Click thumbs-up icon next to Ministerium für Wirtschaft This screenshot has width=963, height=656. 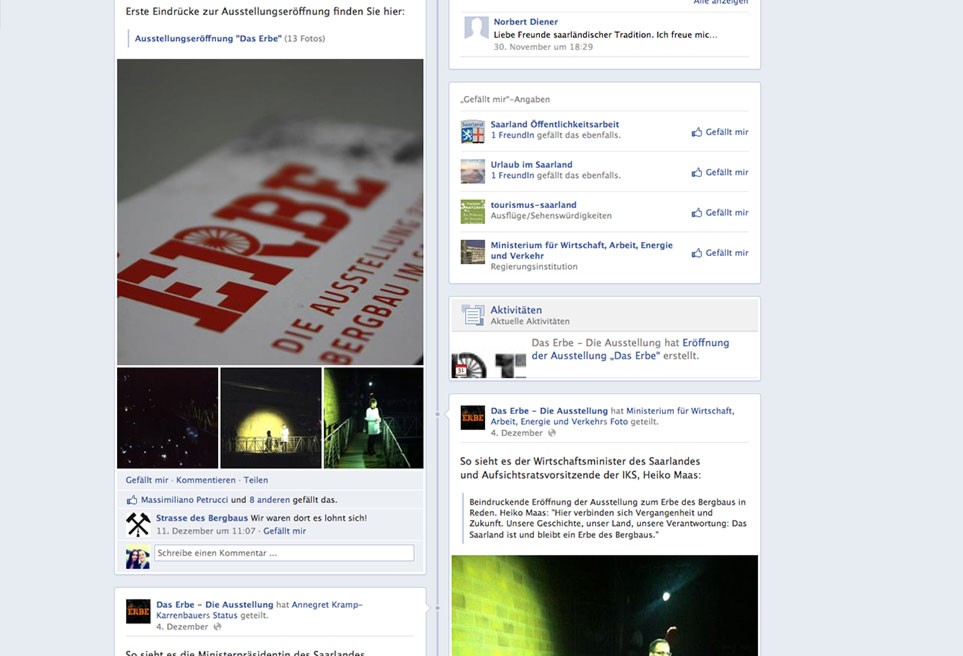(x=696, y=252)
